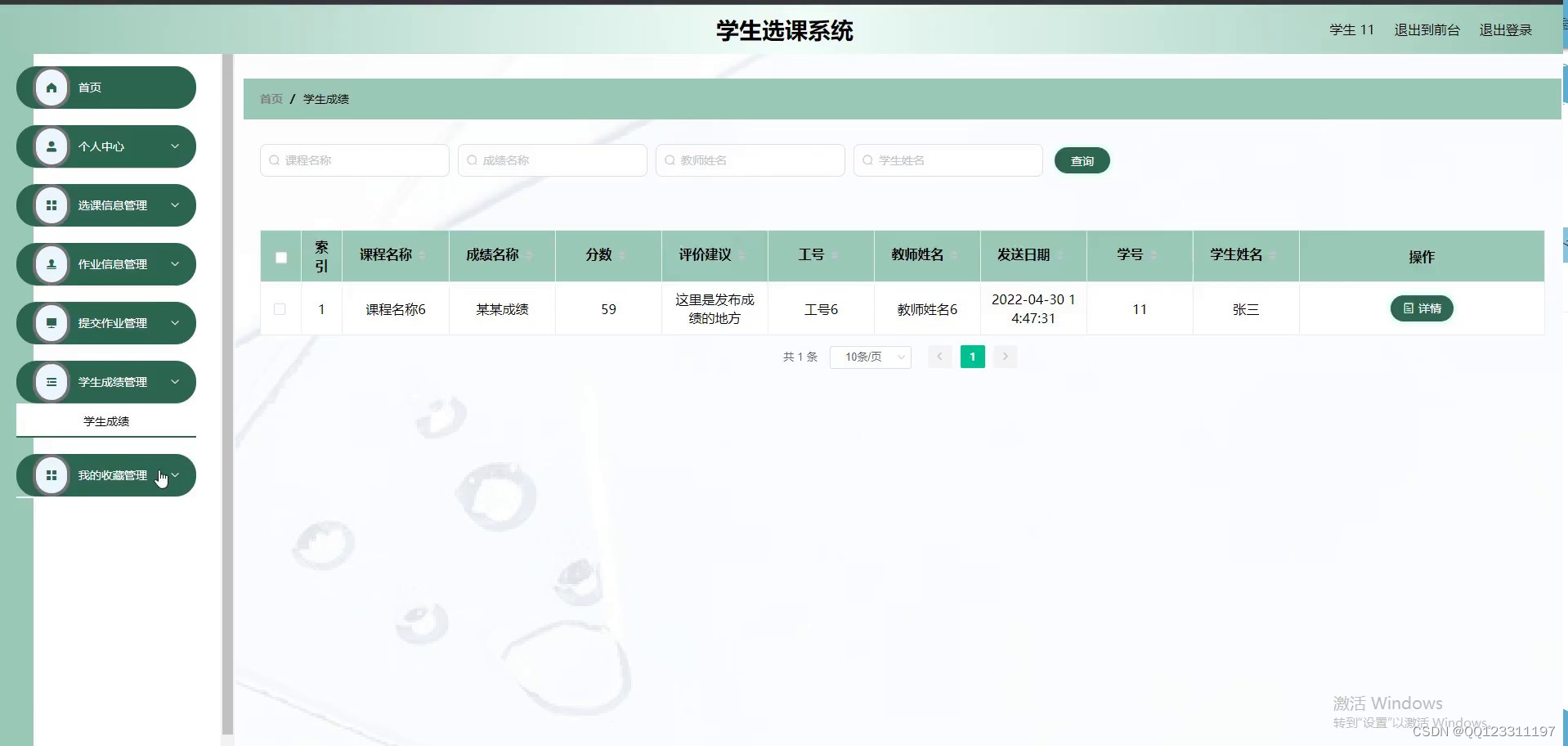The height and width of the screenshot is (746, 1568).
Task: Open the 选课信息管理 menu label
Action: 113,205
